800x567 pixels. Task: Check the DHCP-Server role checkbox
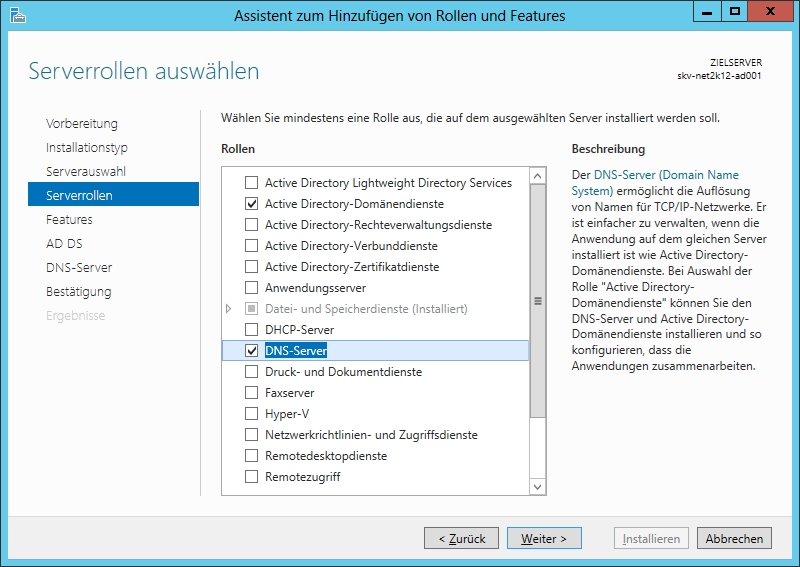(251, 330)
